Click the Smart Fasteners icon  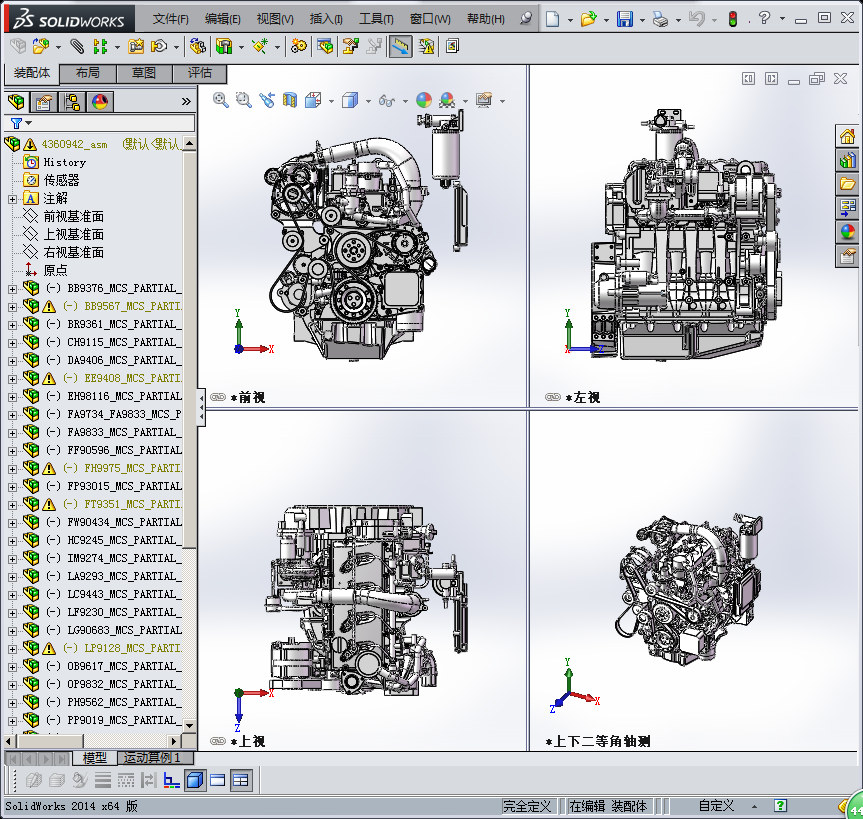(x=135, y=46)
